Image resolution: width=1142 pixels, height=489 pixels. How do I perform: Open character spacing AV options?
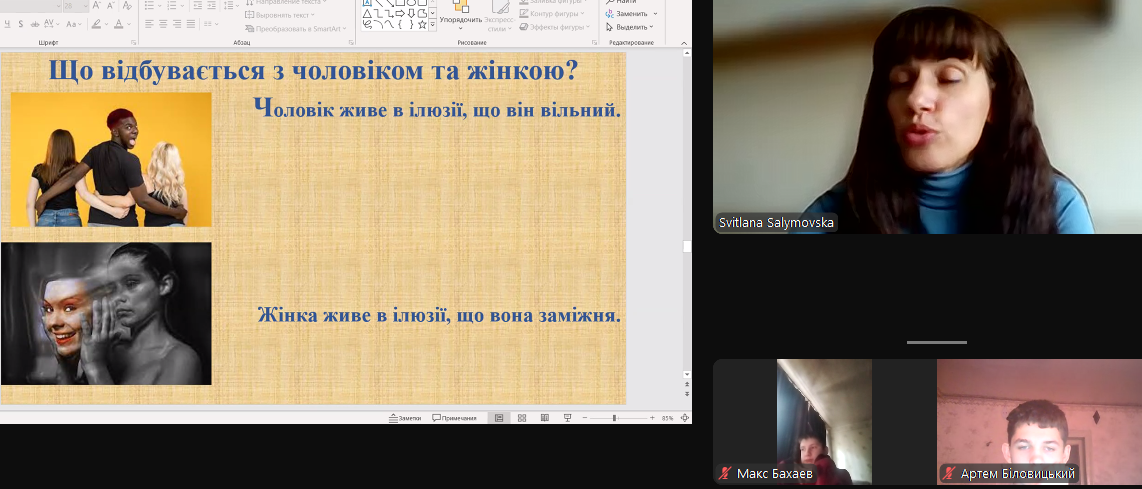click(x=51, y=23)
